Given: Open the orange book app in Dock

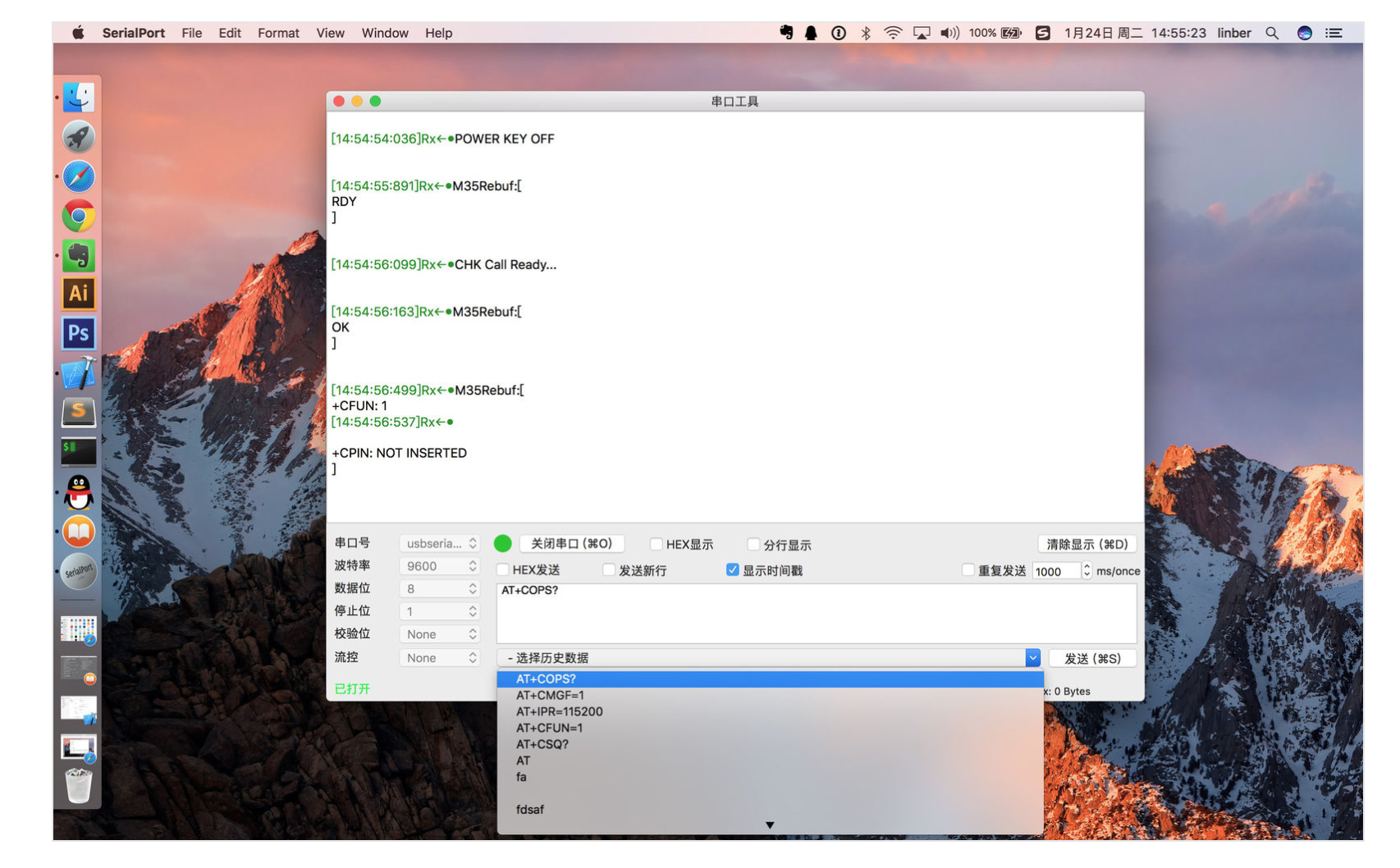Looking at the screenshot, I should [x=79, y=532].
